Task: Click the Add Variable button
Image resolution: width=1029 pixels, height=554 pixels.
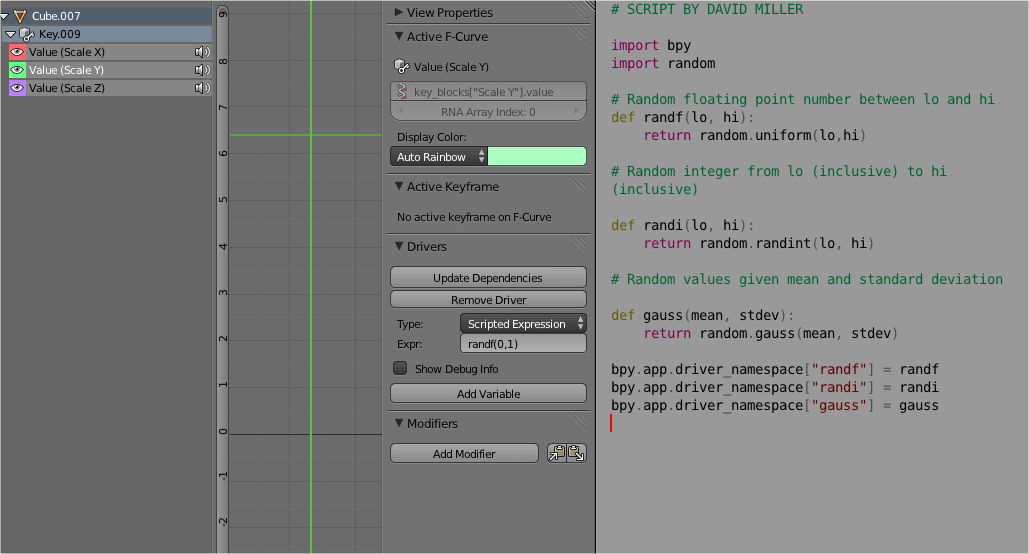Action: (488, 393)
